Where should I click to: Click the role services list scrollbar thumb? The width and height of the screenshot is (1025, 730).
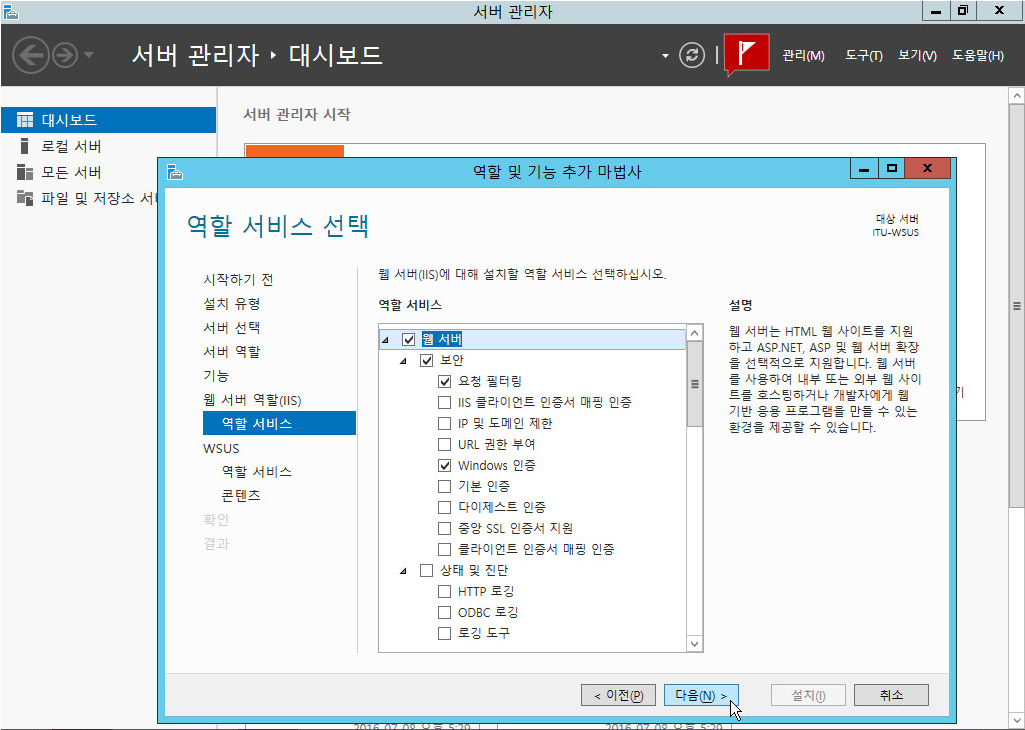695,385
